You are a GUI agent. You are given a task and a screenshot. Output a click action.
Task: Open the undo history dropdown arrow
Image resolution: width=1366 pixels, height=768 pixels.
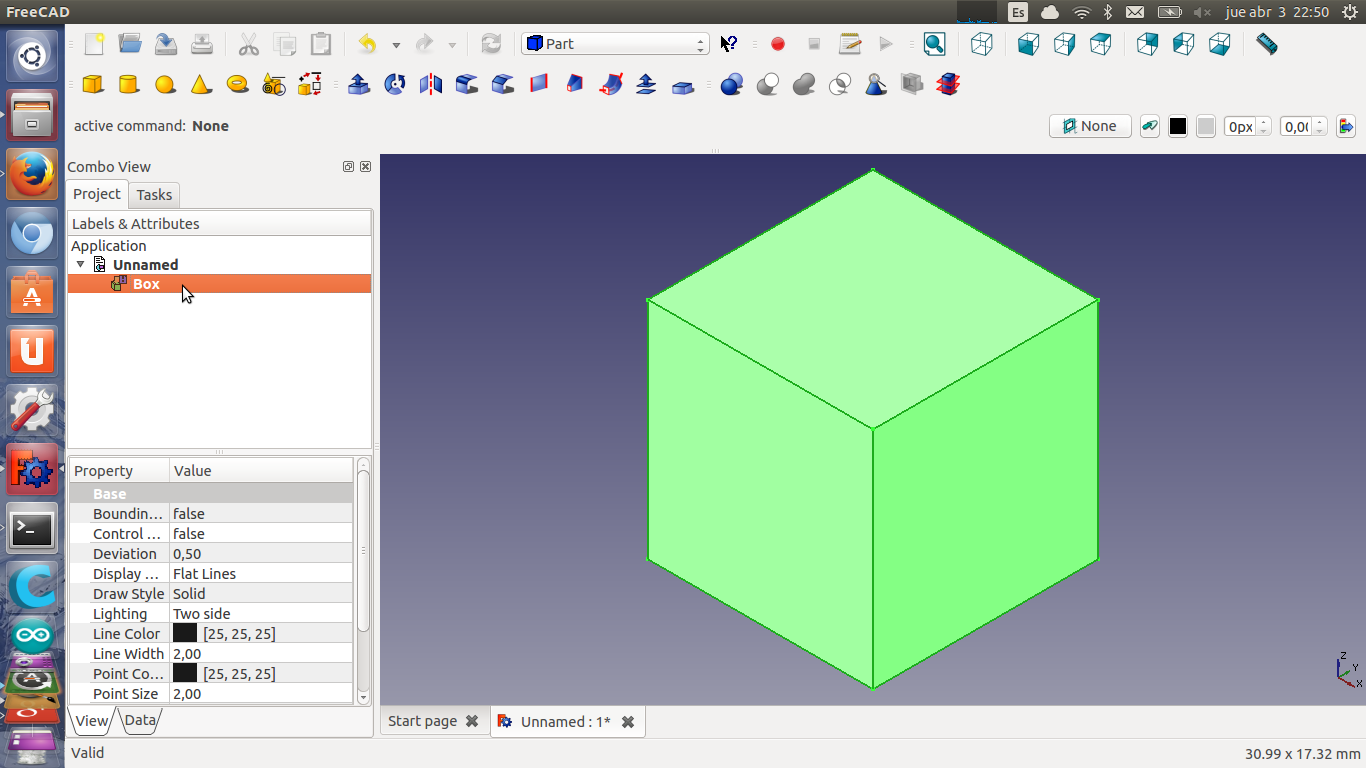coord(396,45)
